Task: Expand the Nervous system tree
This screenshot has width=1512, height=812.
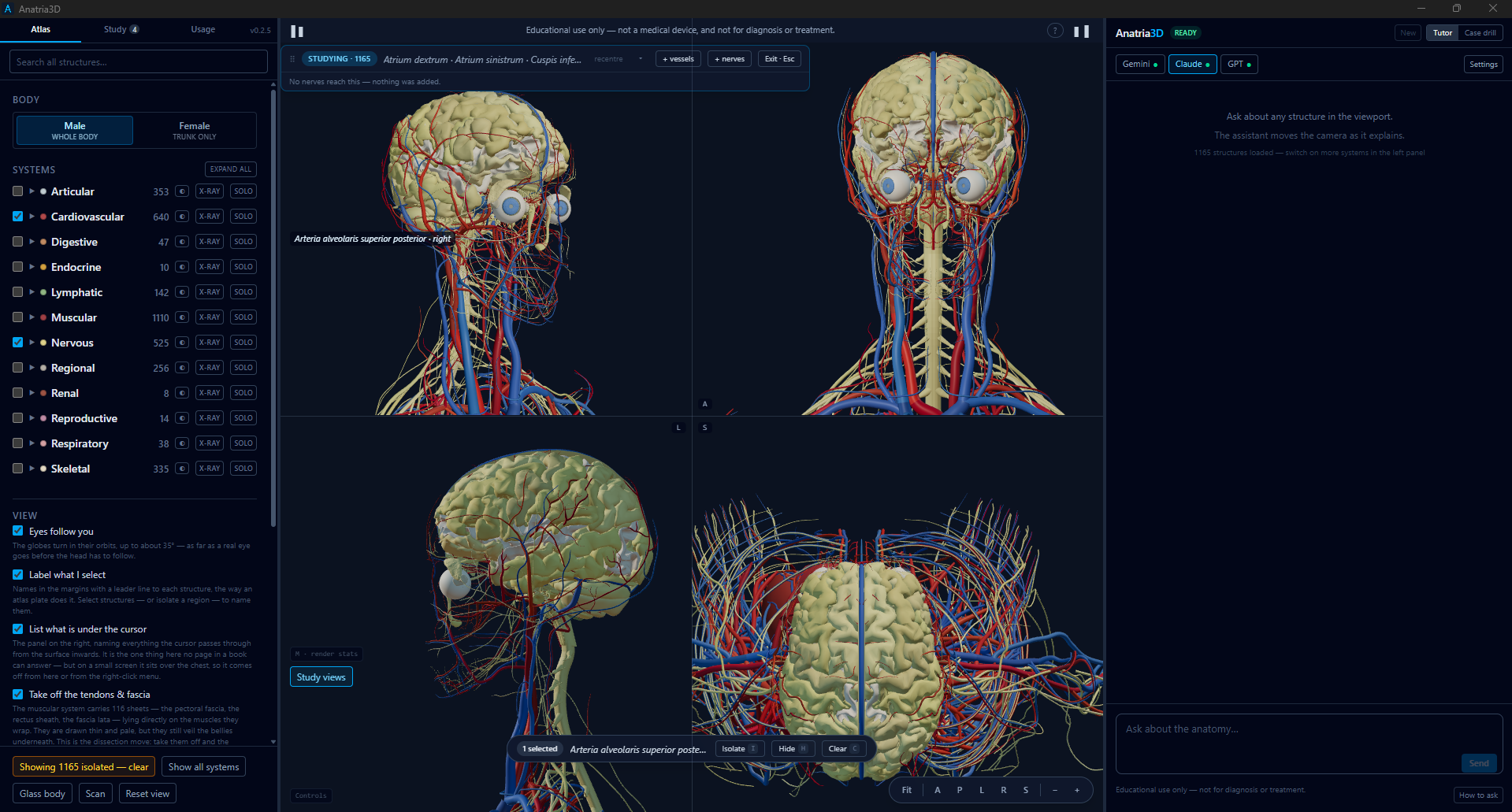Action: pyautogui.click(x=32, y=343)
